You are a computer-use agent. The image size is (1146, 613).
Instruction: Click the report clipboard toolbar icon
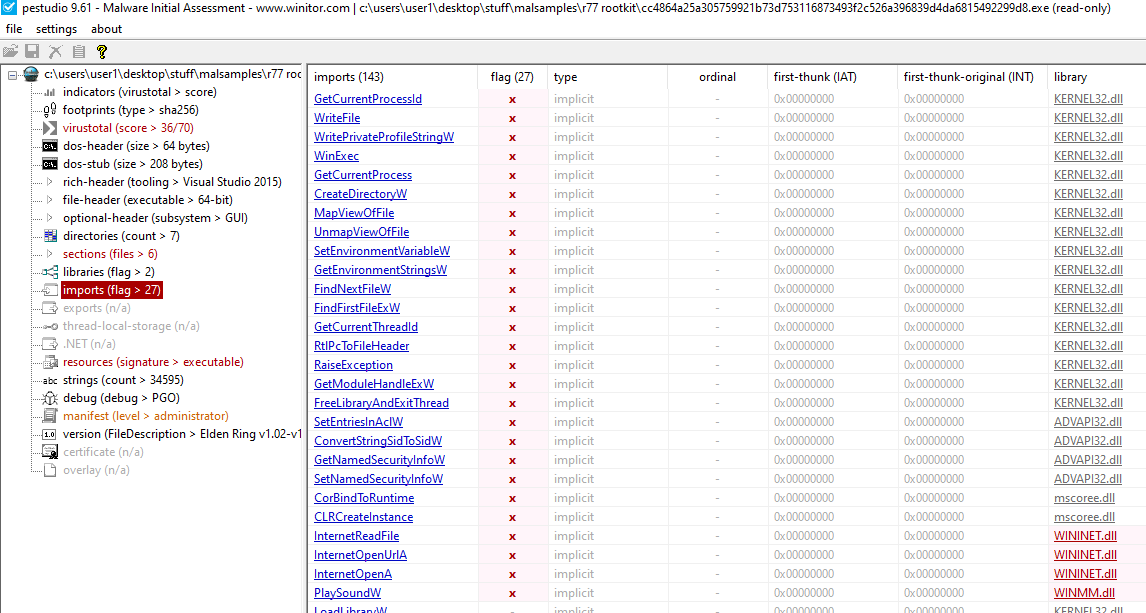click(78, 51)
